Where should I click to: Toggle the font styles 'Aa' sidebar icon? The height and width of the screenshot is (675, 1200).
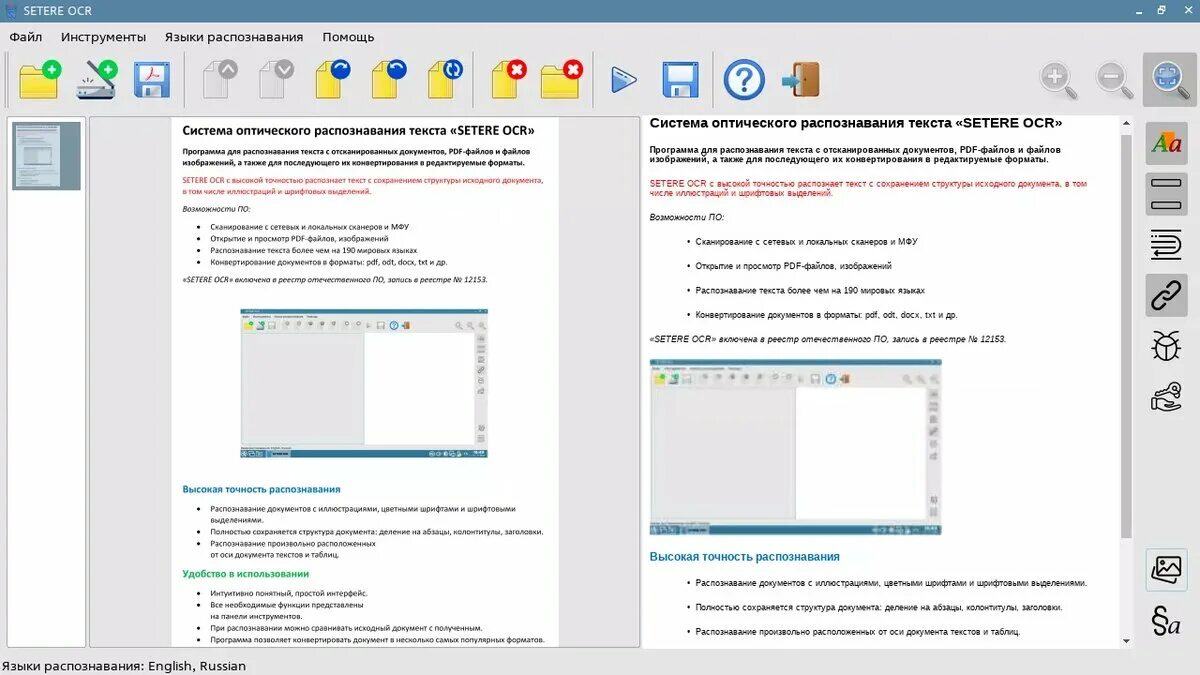(1166, 144)
